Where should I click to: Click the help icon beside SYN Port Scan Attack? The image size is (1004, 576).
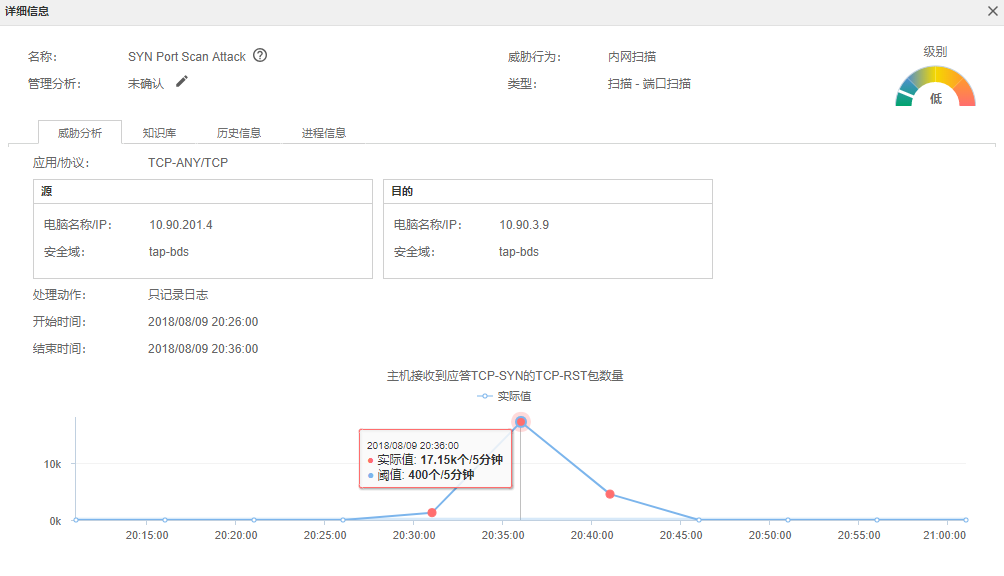click(x=259, y=56)
